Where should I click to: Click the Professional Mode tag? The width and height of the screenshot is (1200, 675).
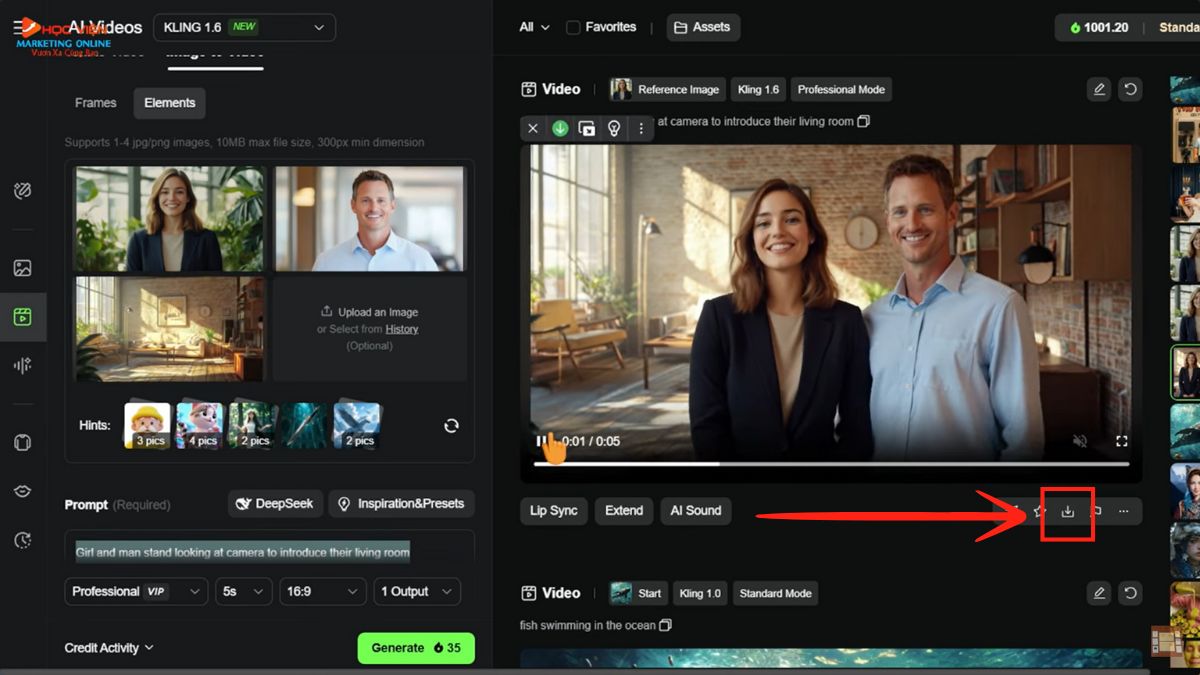point(841,89)
